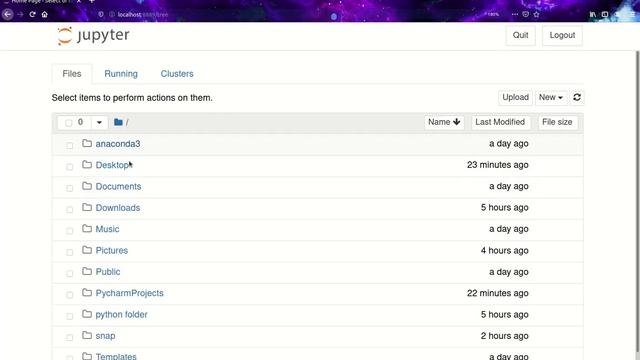The width and height of the screenshot is (640, 360).
Task: Refresh the notebook file list
Action: [577, 98]
